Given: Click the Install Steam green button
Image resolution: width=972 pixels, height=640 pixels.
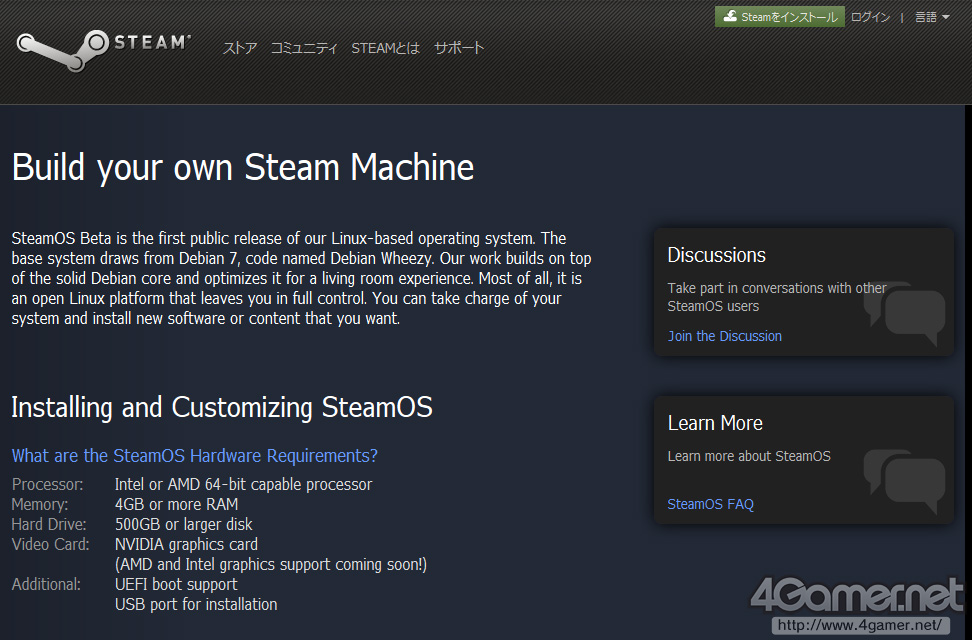Looking at the screenshot, I should (779, 17).
